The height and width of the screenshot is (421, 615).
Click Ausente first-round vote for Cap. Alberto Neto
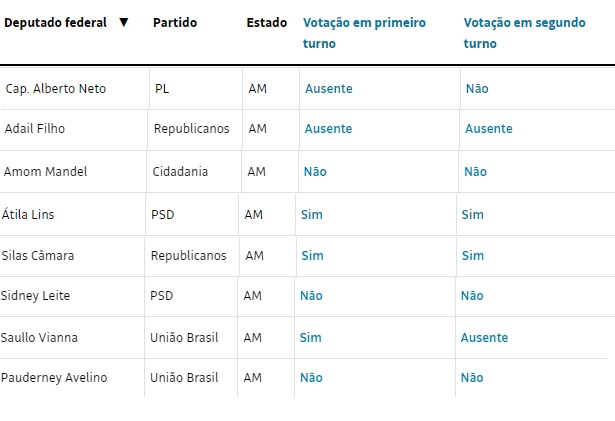click(329, 89)
